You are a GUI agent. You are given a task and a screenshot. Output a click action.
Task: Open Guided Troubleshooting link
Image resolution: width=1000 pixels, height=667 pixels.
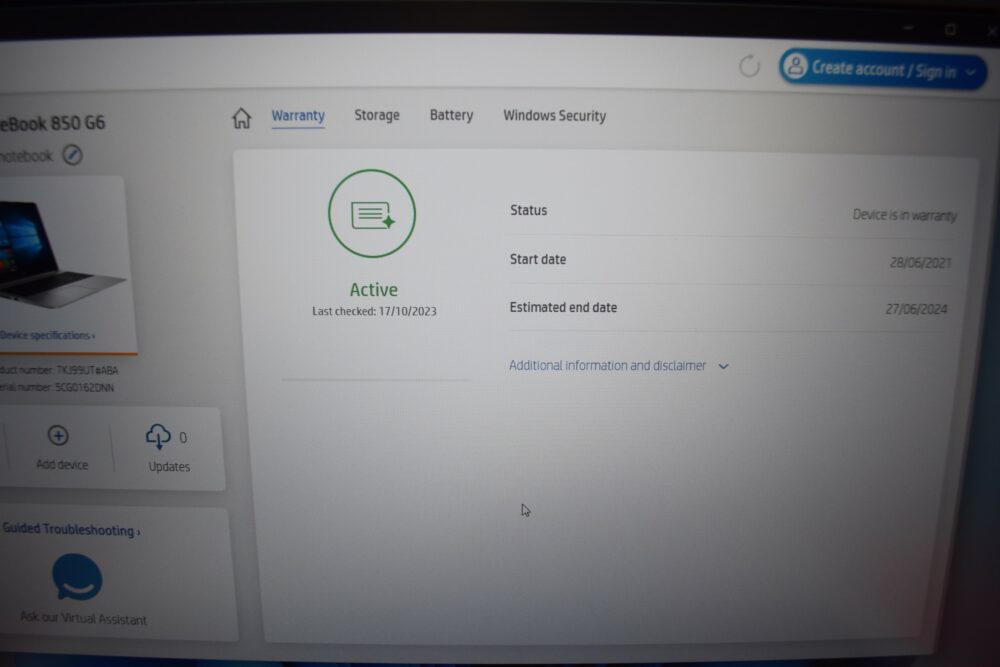[x=71, y=530]
